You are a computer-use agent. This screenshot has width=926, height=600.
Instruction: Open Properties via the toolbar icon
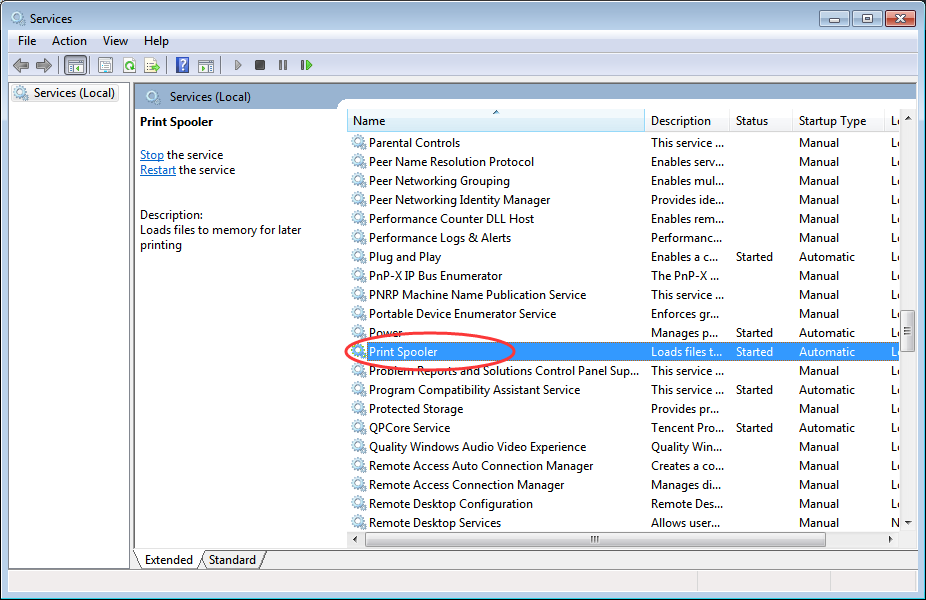[105, 65]
